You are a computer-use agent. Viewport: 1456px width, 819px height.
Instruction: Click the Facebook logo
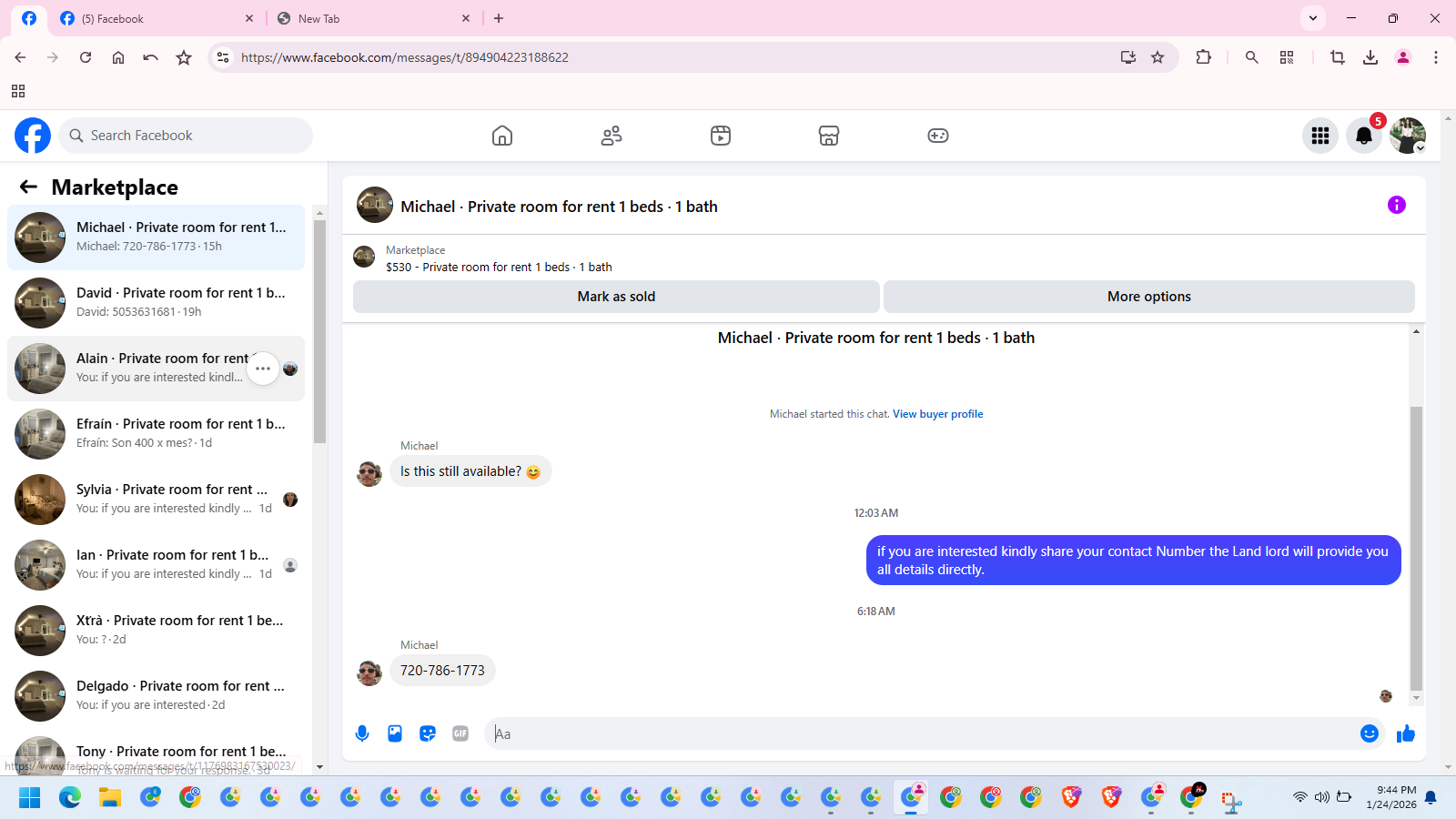[x=33, y=136]
